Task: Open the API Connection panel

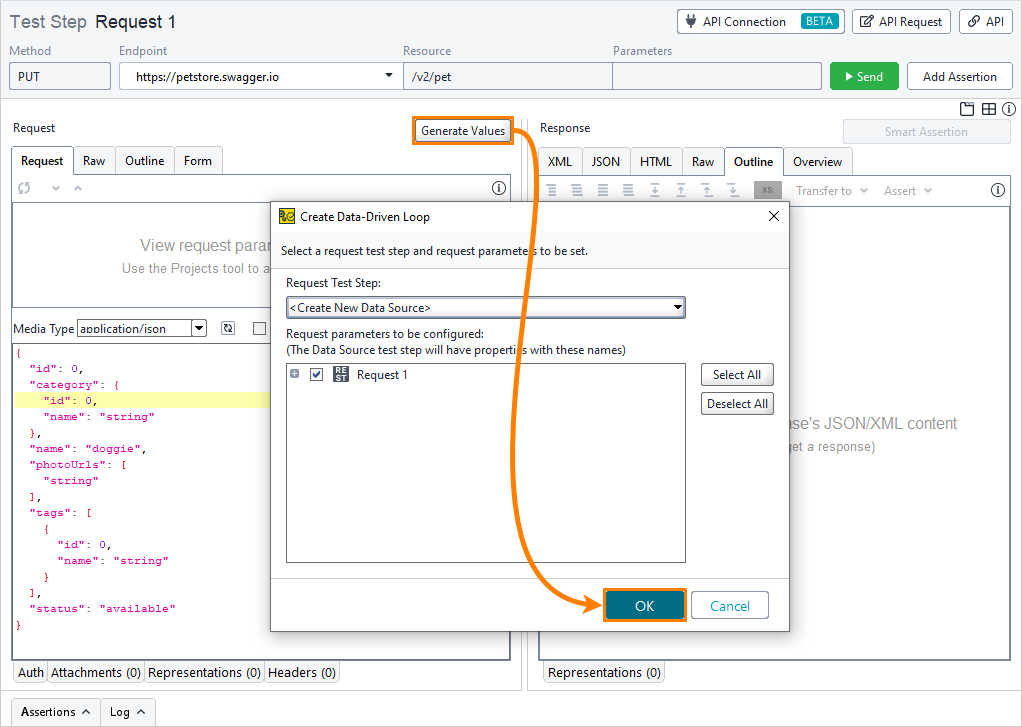Action: pyautogui.click(x=760, y=21)
